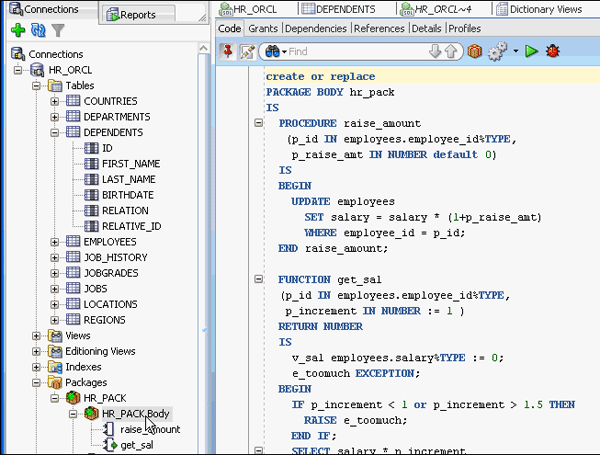Collapse the DEPENDENTS table node
The height and width of the screenshot is (455, 600).
[52, 132]
